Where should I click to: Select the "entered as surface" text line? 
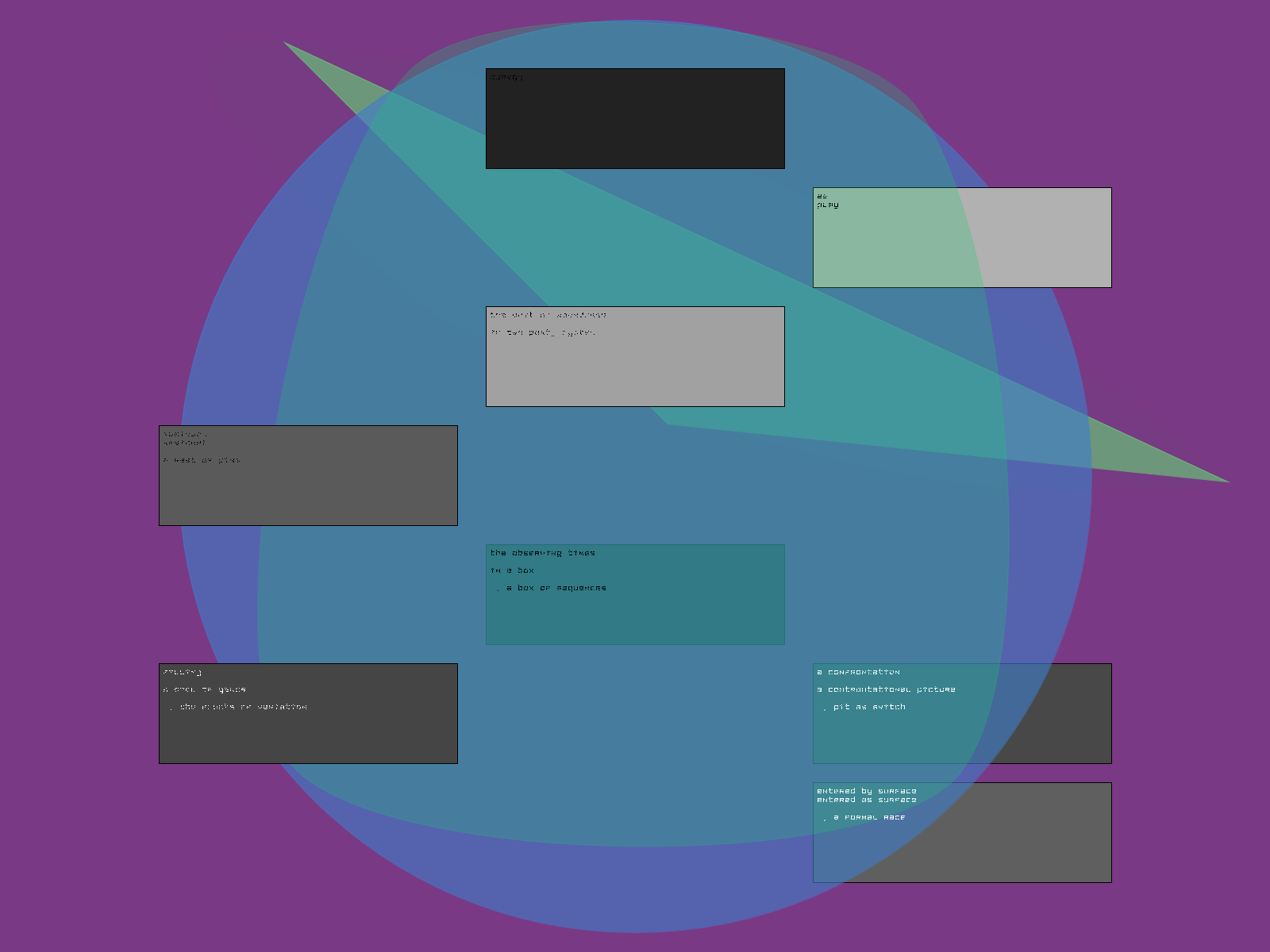866,800
